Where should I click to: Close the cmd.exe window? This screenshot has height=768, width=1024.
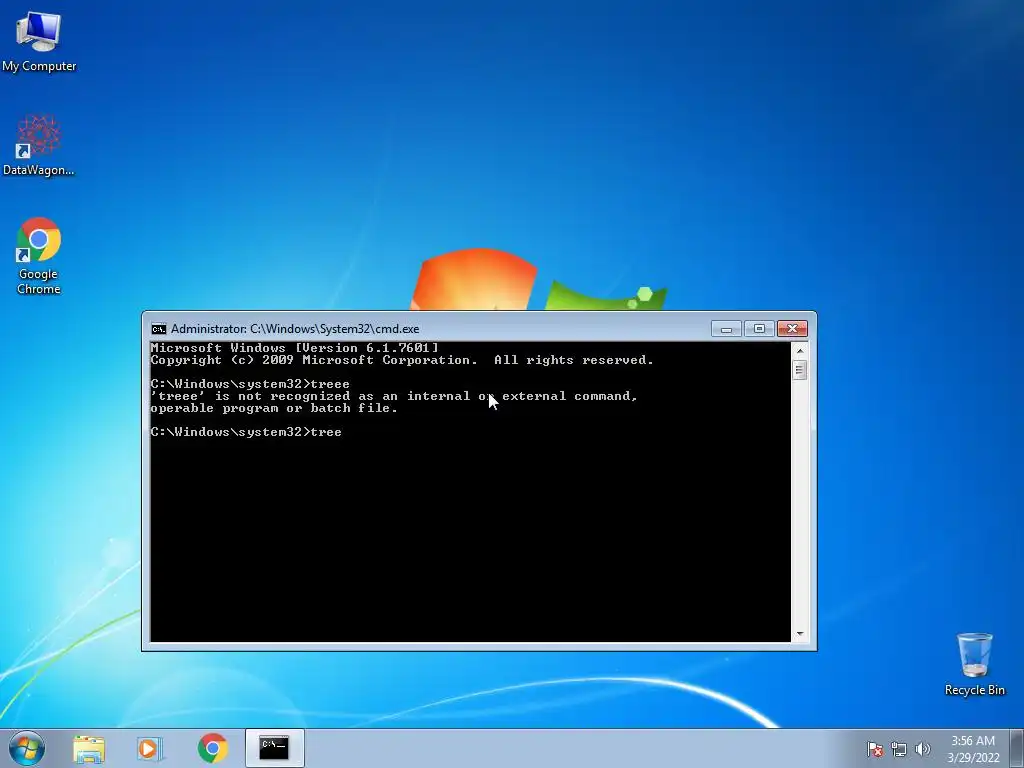click(792, 328)
